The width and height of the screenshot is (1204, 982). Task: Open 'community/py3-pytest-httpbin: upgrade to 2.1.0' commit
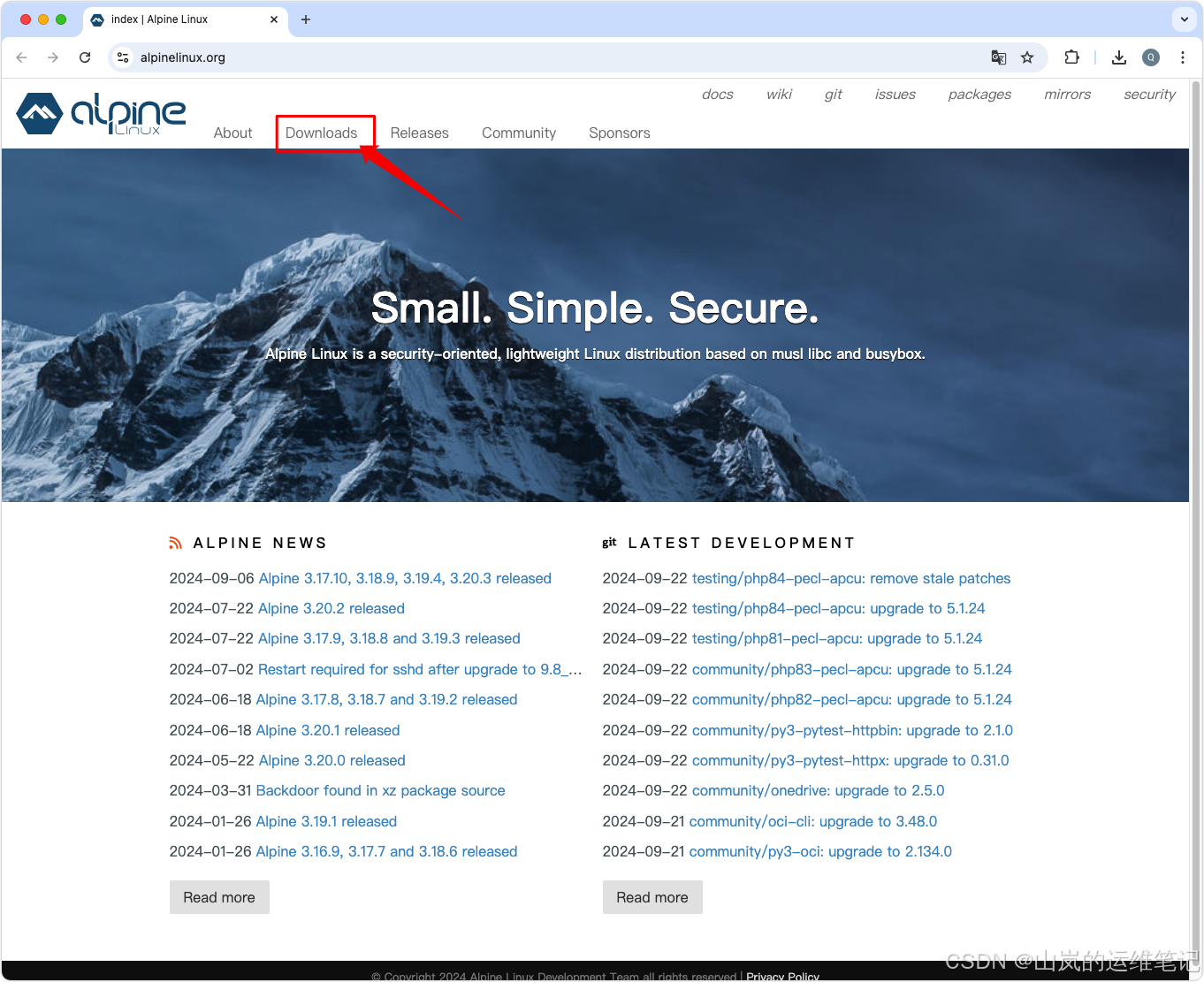852,730
